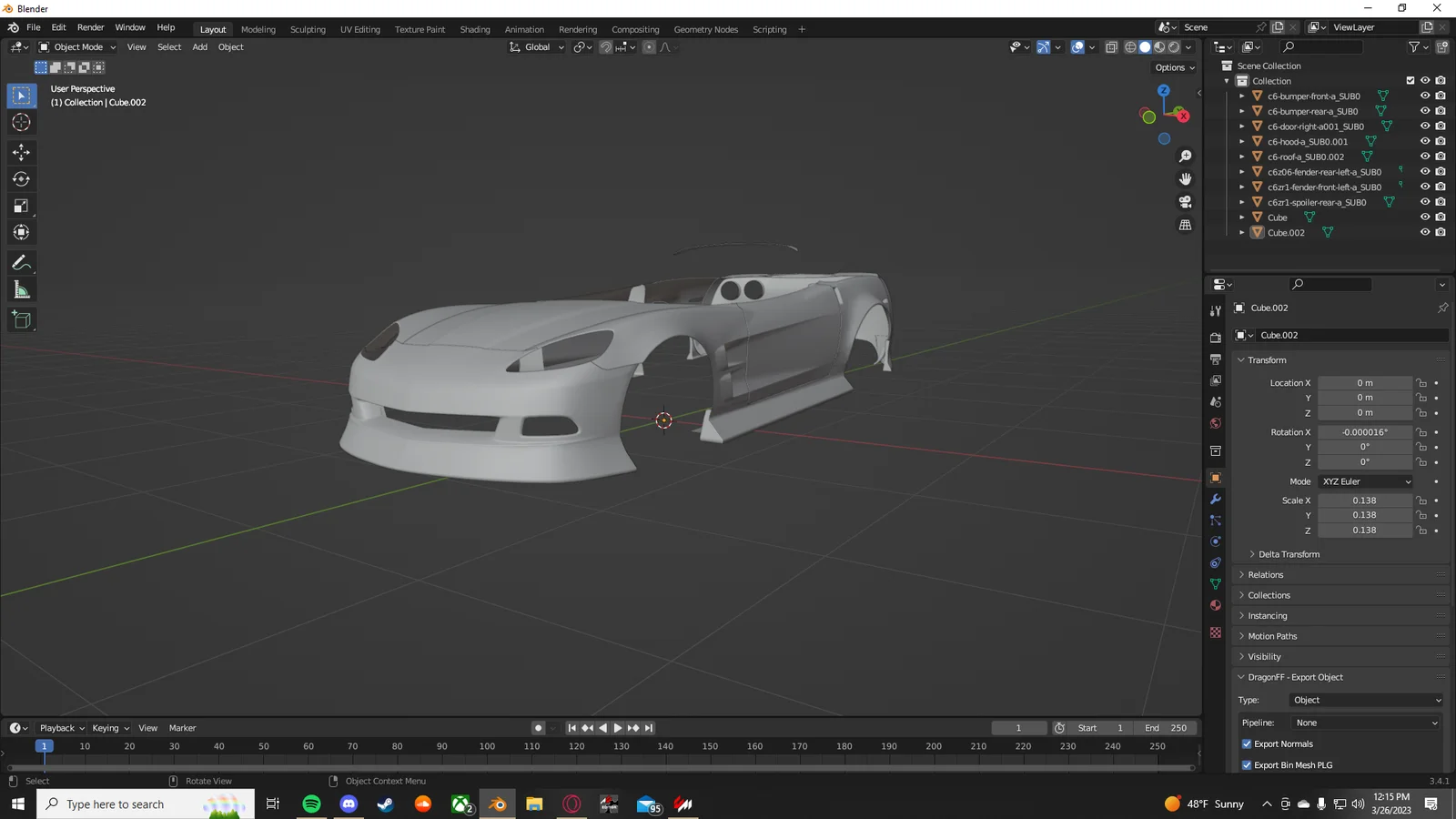
Task: Open the Blender file menu icon
Action: (12, 27)
